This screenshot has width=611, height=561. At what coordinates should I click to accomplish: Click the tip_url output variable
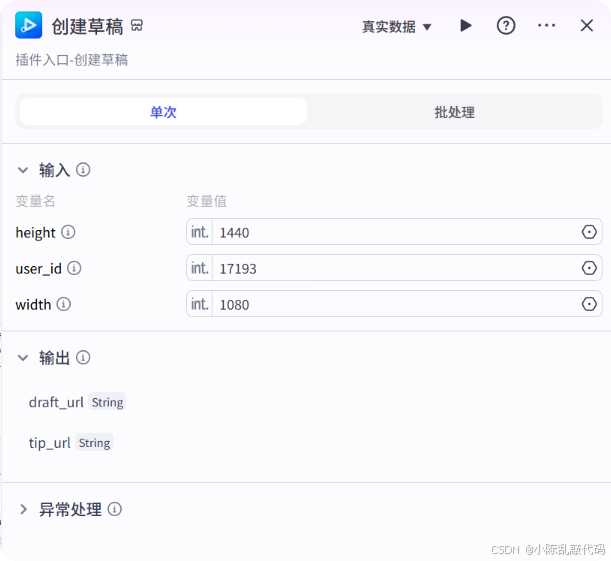click(x=49, y=443)
